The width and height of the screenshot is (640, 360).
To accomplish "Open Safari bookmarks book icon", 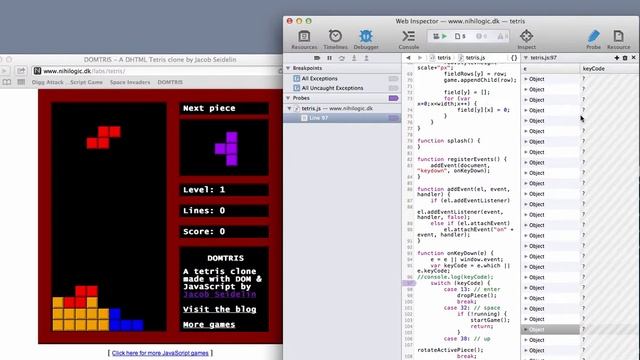I will tap(7, 82).
